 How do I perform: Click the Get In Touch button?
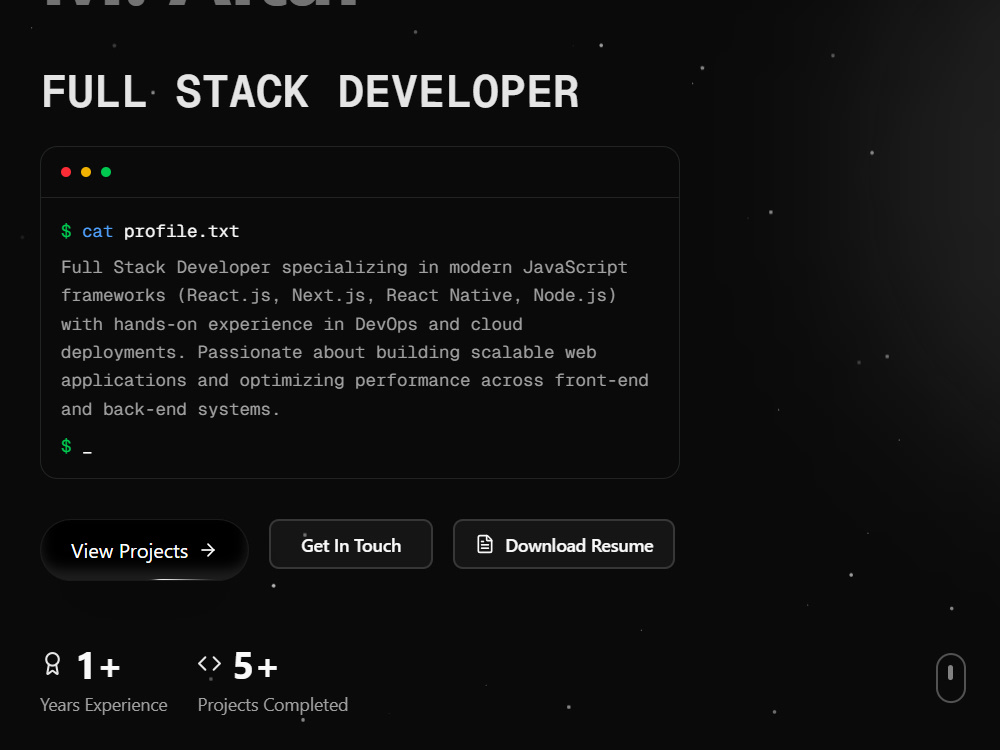351,544
